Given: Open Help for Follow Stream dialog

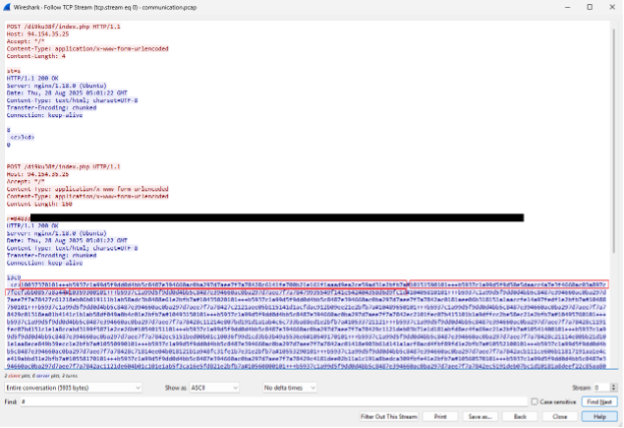Looking at the screenshot, I should 599,416.
